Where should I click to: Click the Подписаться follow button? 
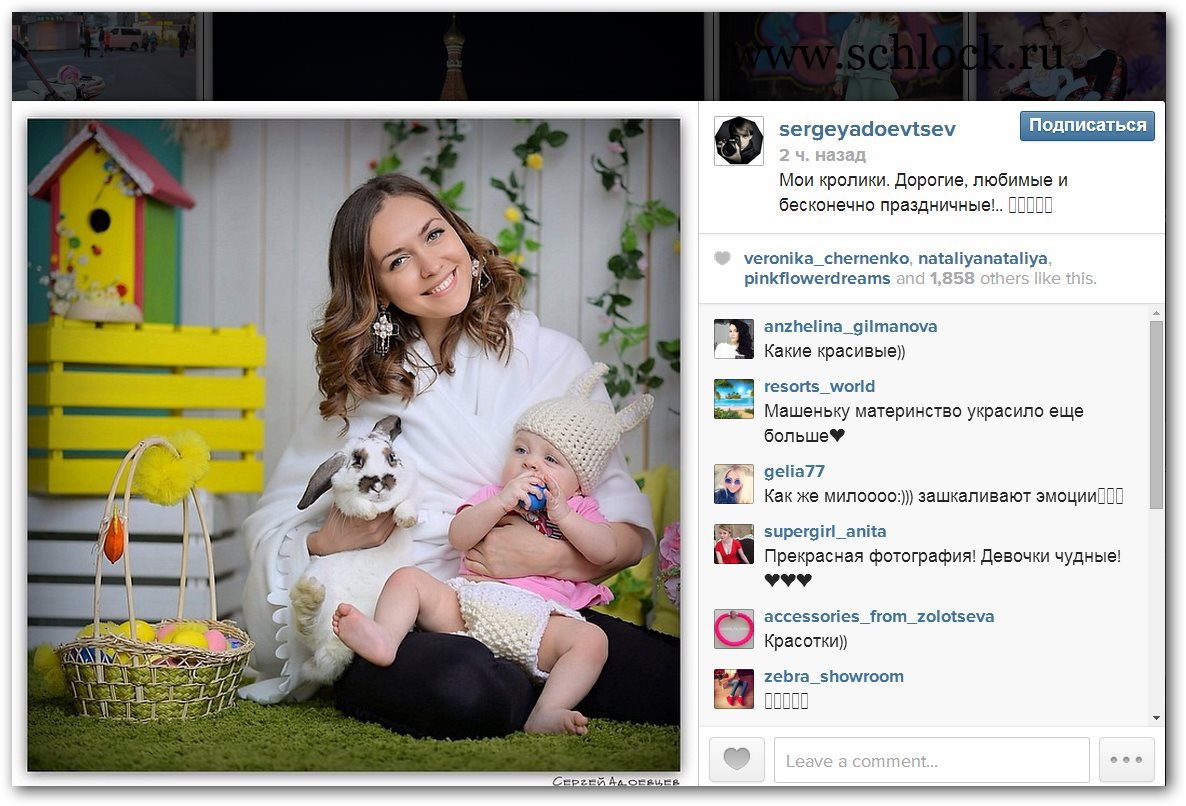click(1087, 126)
